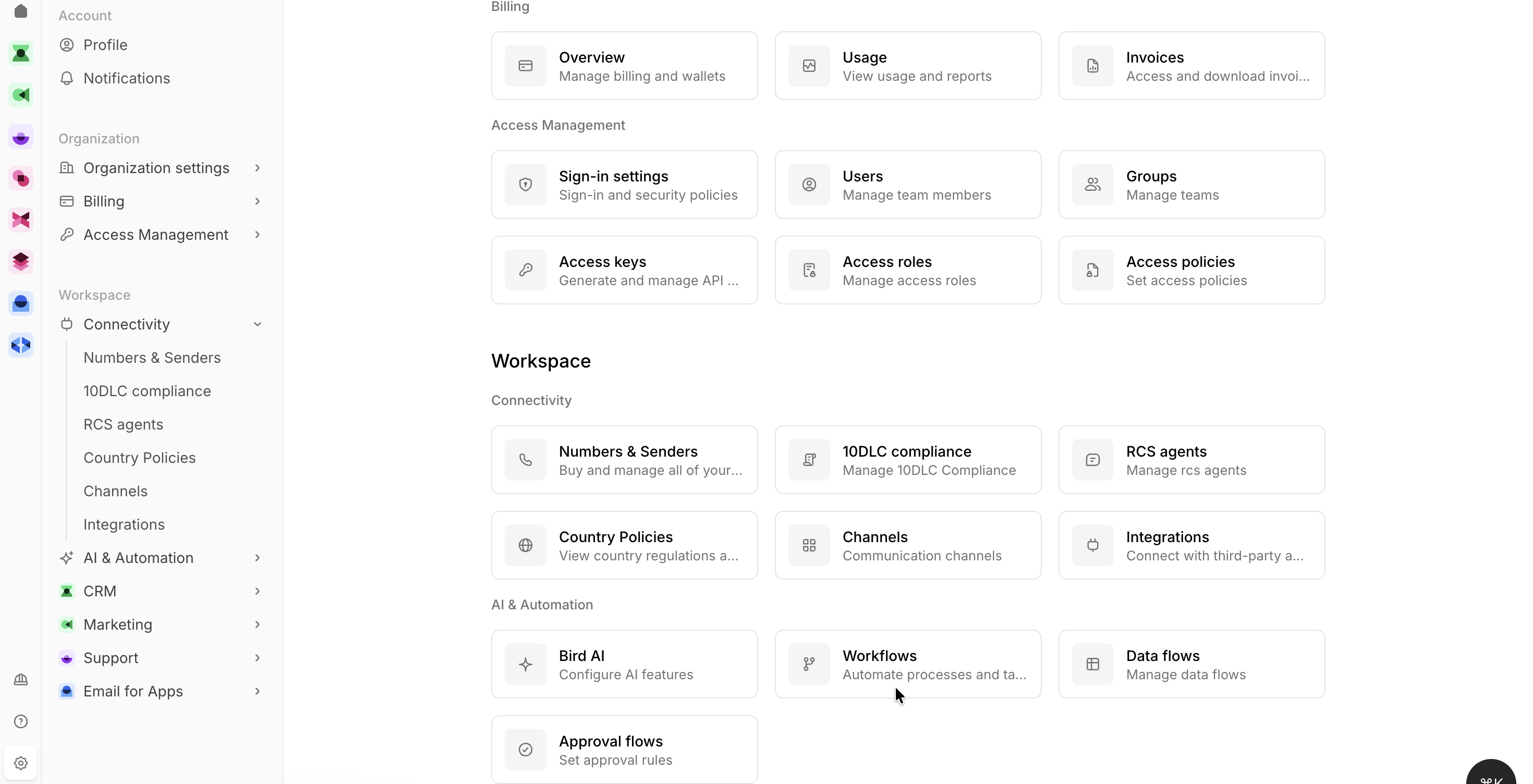Click the settings gear icon in left rail
This screenshot has width=1533, height=784.
(x=21, y=763)
